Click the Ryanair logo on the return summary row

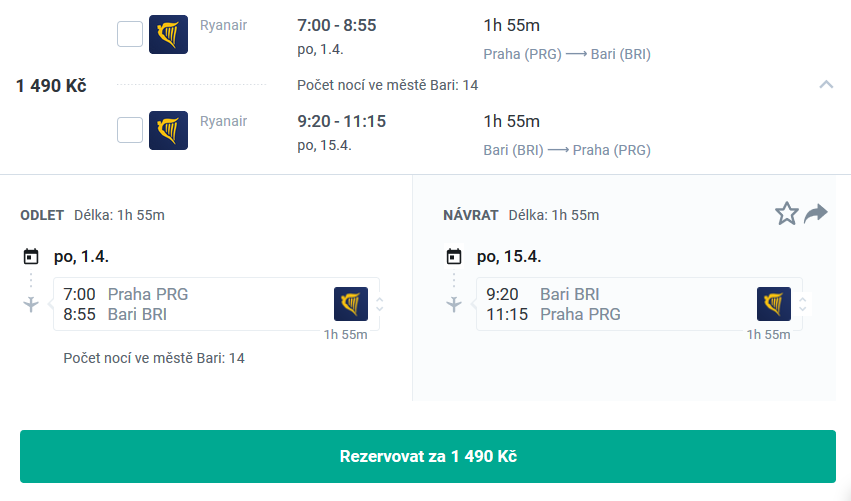[168, 130]
